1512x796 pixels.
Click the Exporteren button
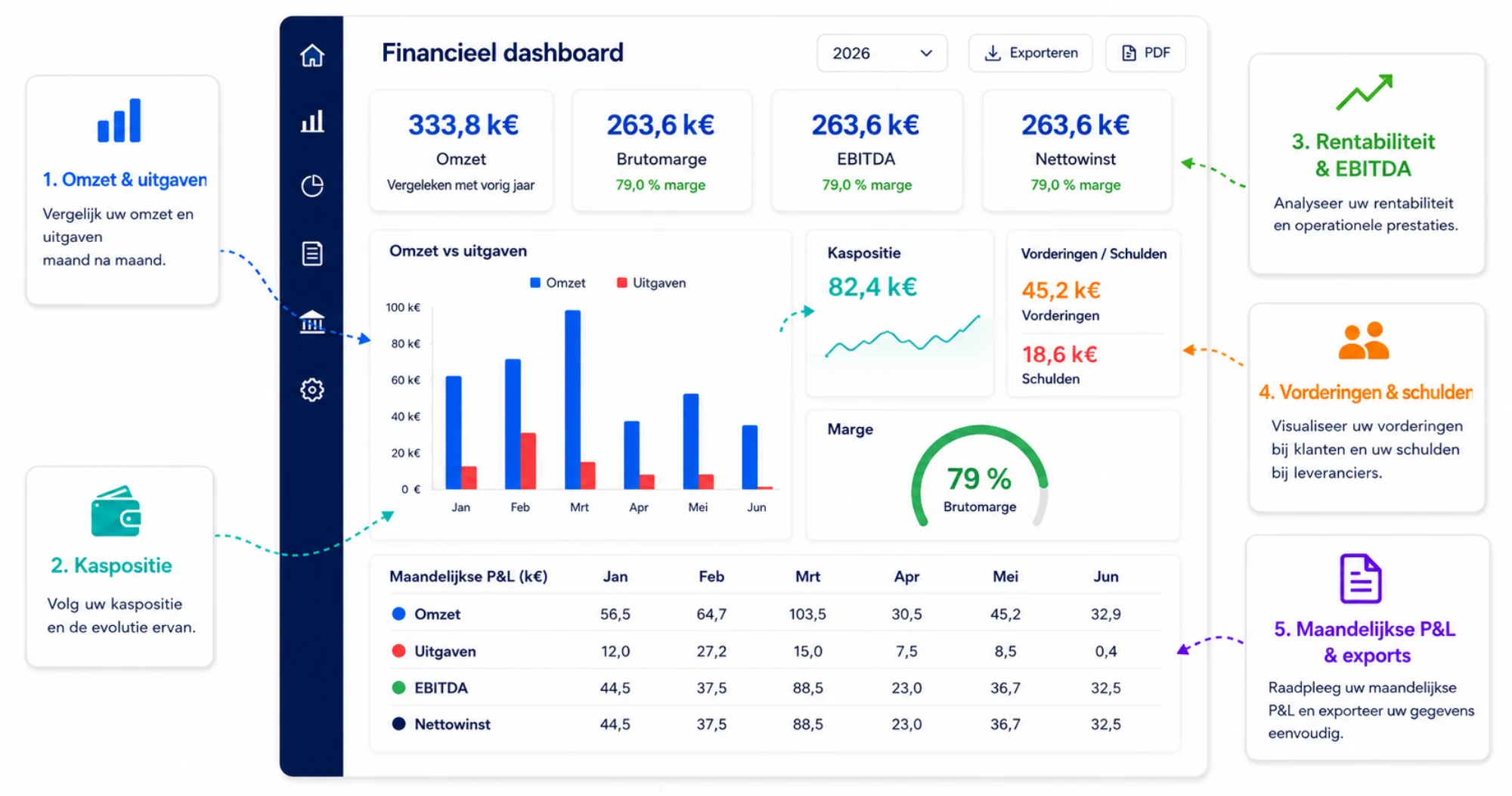1030,53
